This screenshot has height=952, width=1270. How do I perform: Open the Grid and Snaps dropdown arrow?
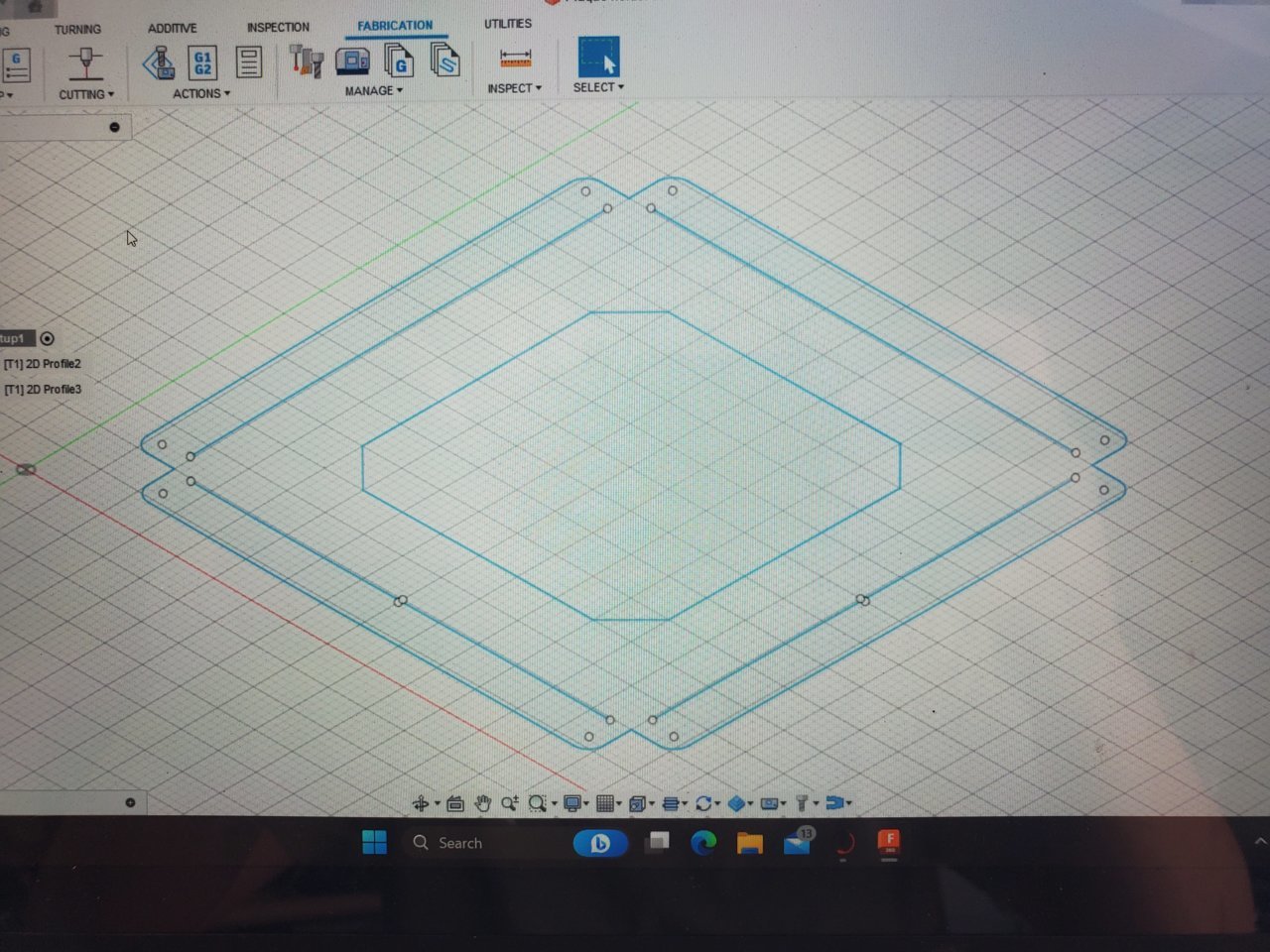pos(619,804)
